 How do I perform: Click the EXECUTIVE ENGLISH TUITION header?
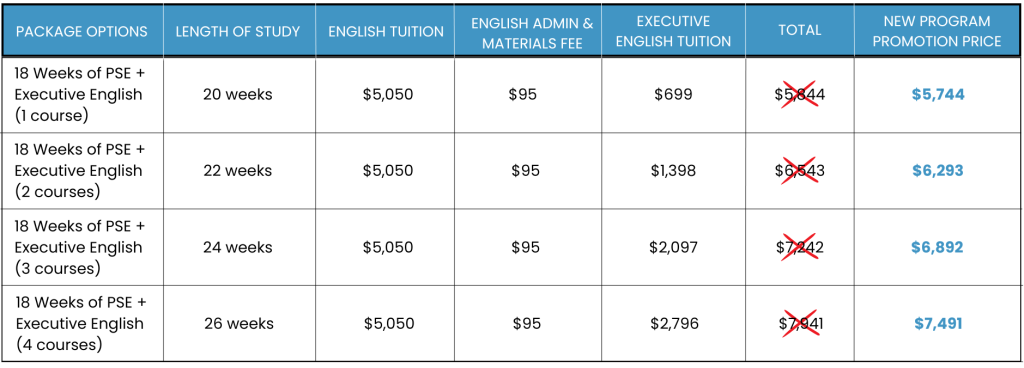(673, 31)
